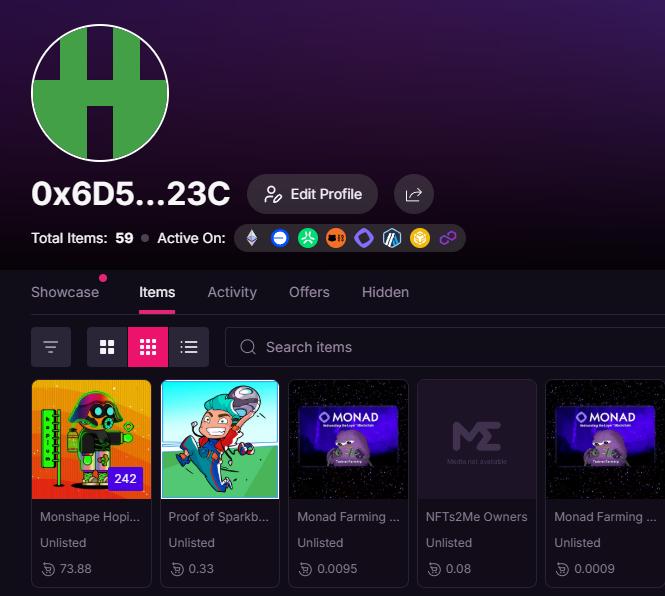Open the first Monad Farming thumbnail

[349, 439]
